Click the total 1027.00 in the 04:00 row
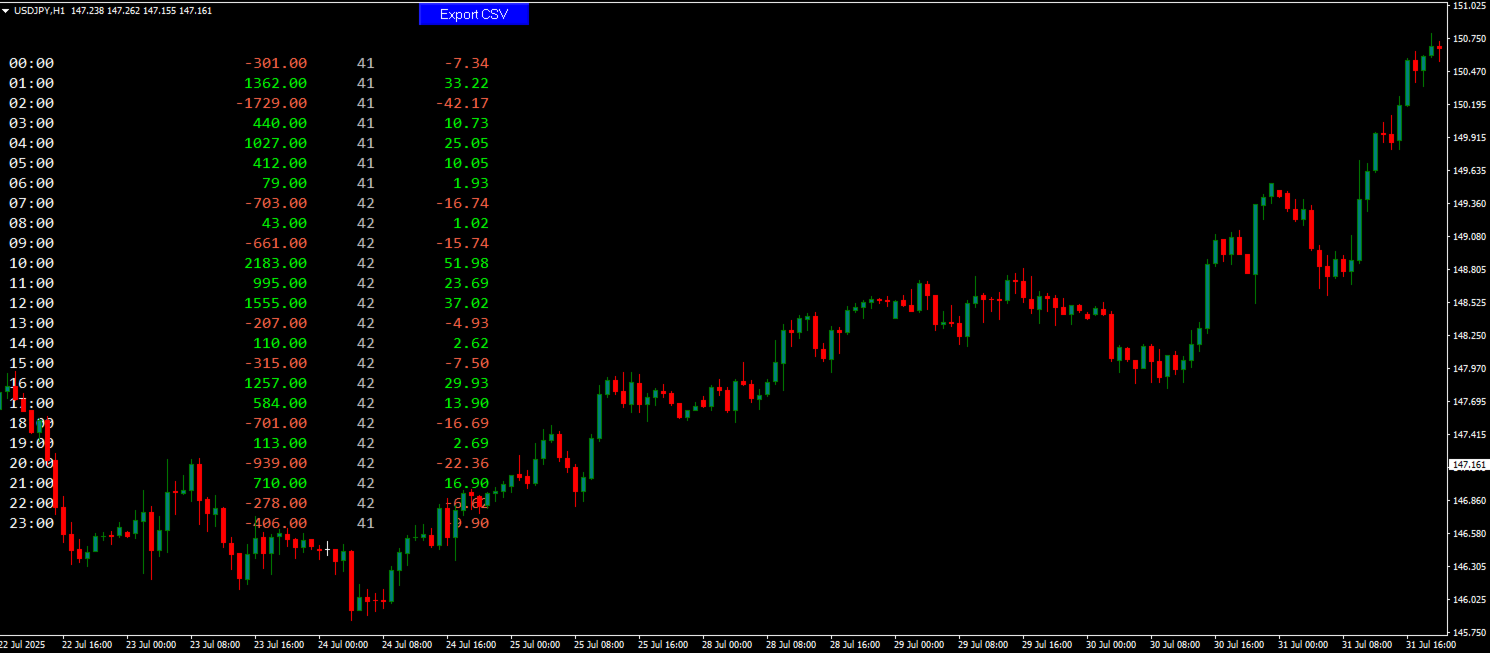 (x=276, y=143)
